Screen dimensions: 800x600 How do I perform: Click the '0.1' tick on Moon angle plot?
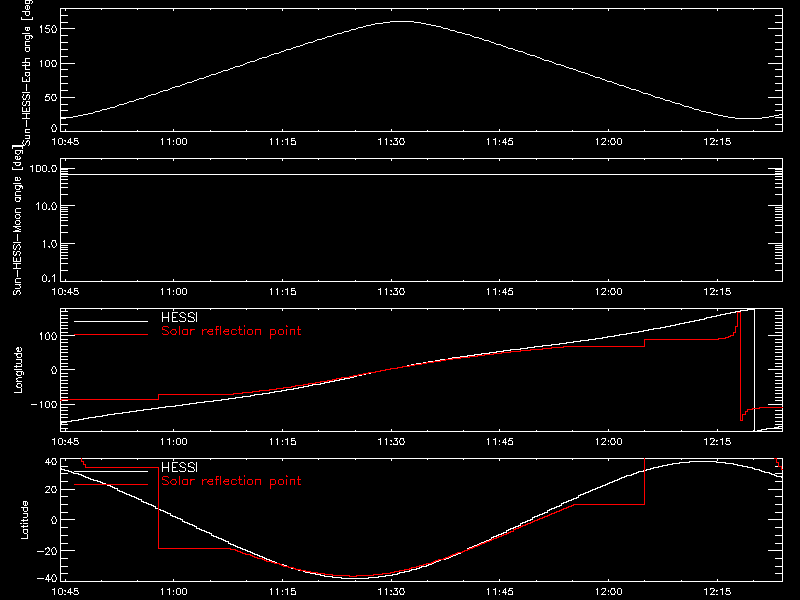[49, 278]
